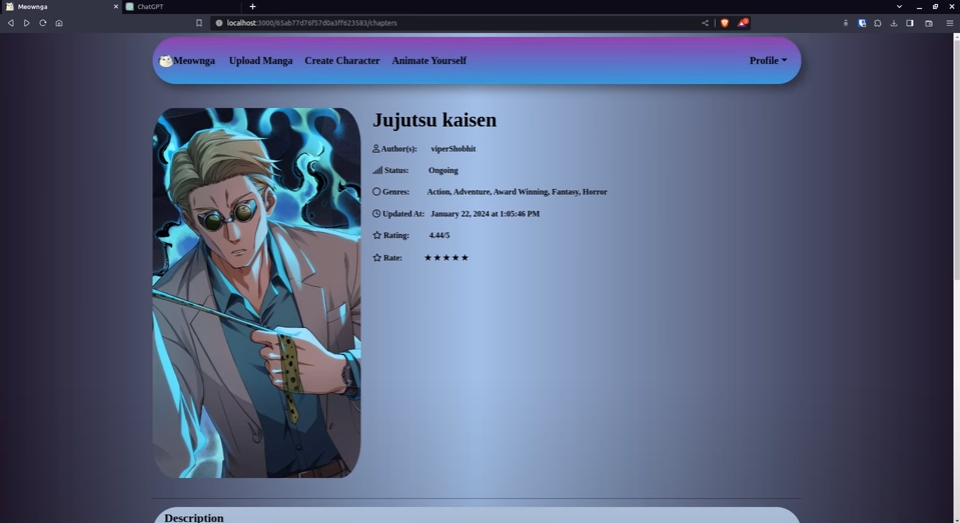Screen dimensions: 960x523
Task: Open the Brave Rewards triangle icon
Action: (x=742, y=23)
